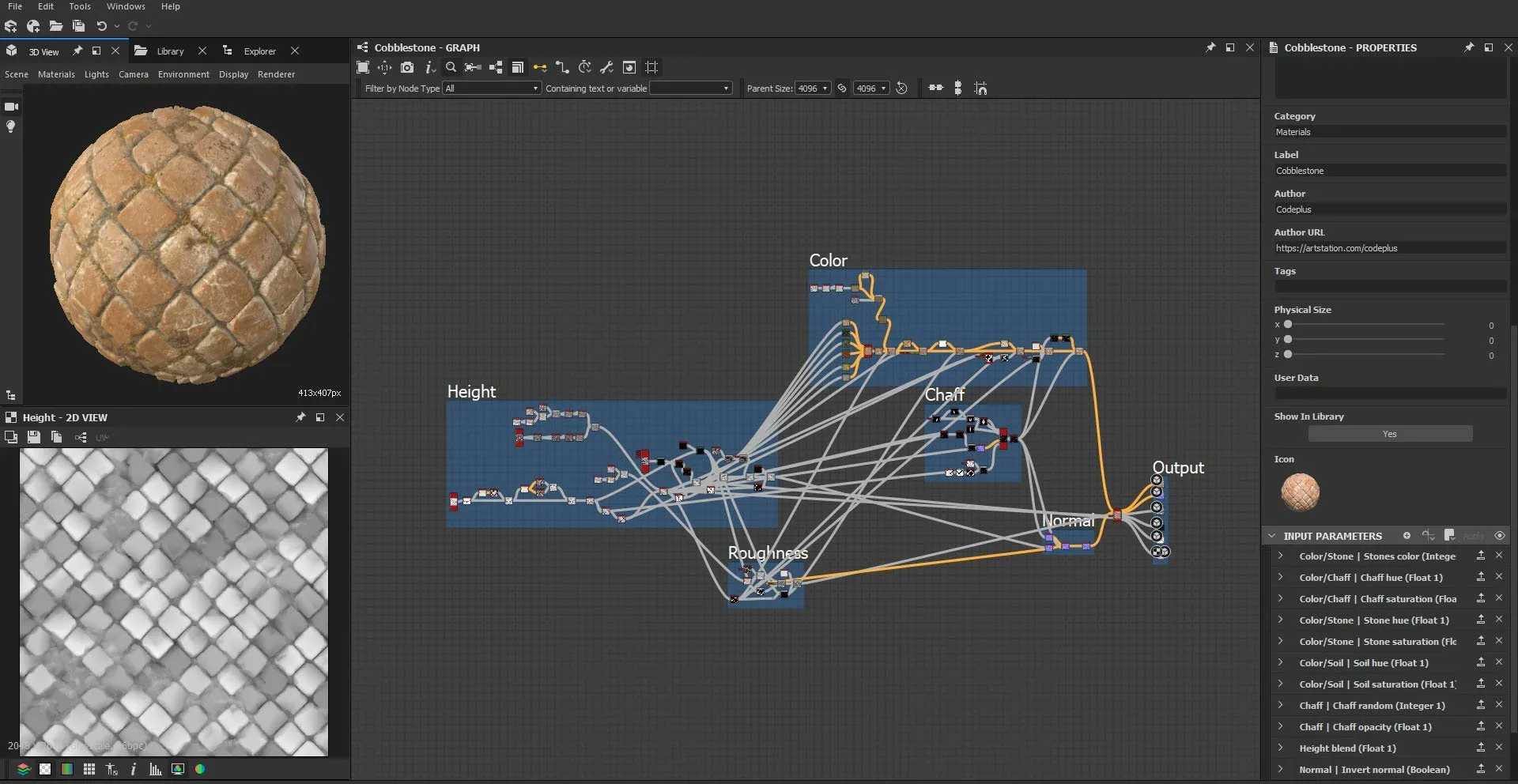
Task: Expand the Chaff hue parameter row
Action: (1280, 577)
